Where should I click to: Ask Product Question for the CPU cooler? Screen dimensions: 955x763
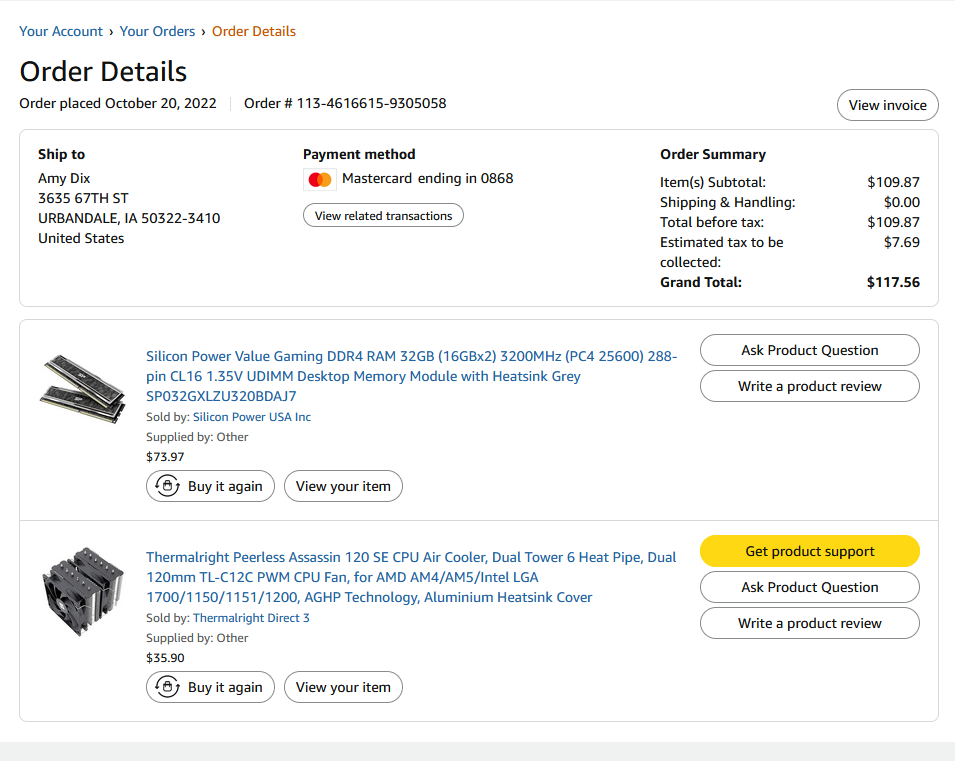[809, 587]
